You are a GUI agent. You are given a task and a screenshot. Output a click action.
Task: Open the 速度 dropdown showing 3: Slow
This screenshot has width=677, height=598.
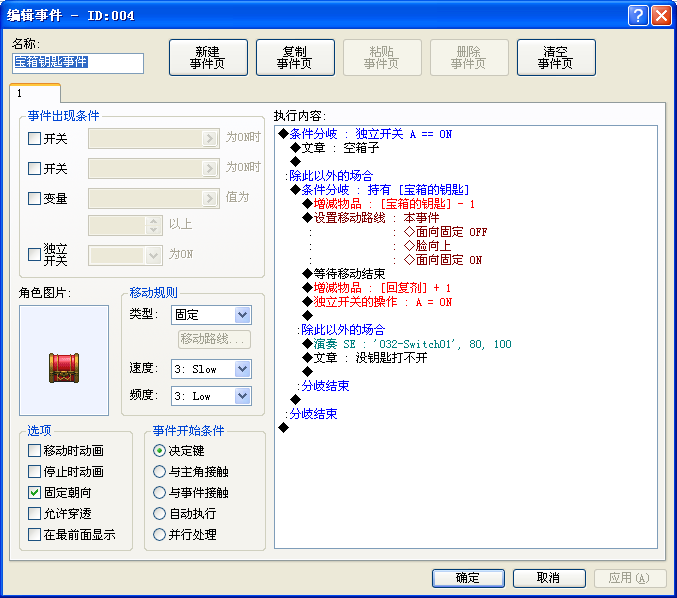pyautogui.click(x=212, y=369)
